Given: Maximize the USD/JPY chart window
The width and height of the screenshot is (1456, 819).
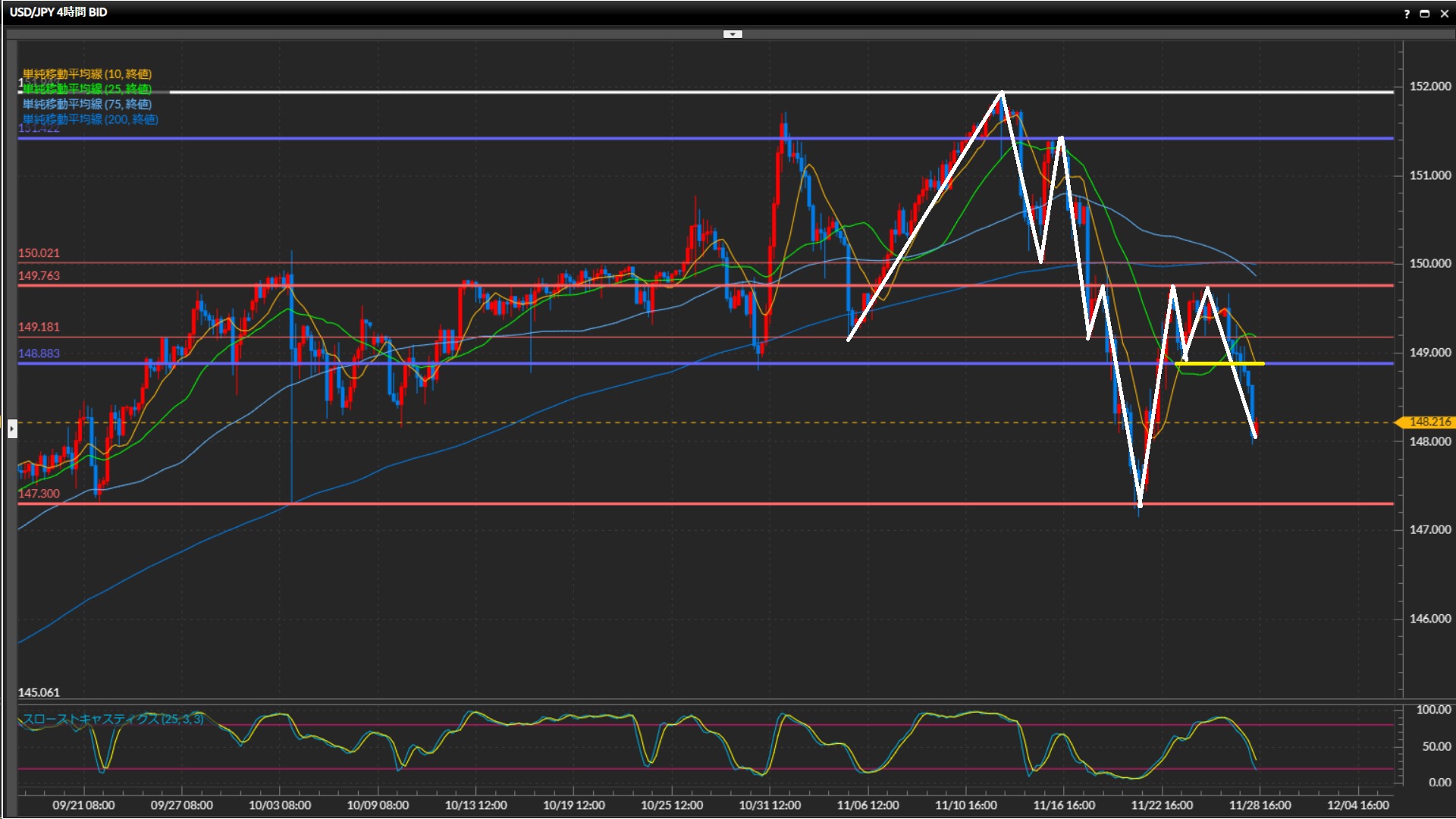Looking at the screenshot, I should (x=1424, y=14).
